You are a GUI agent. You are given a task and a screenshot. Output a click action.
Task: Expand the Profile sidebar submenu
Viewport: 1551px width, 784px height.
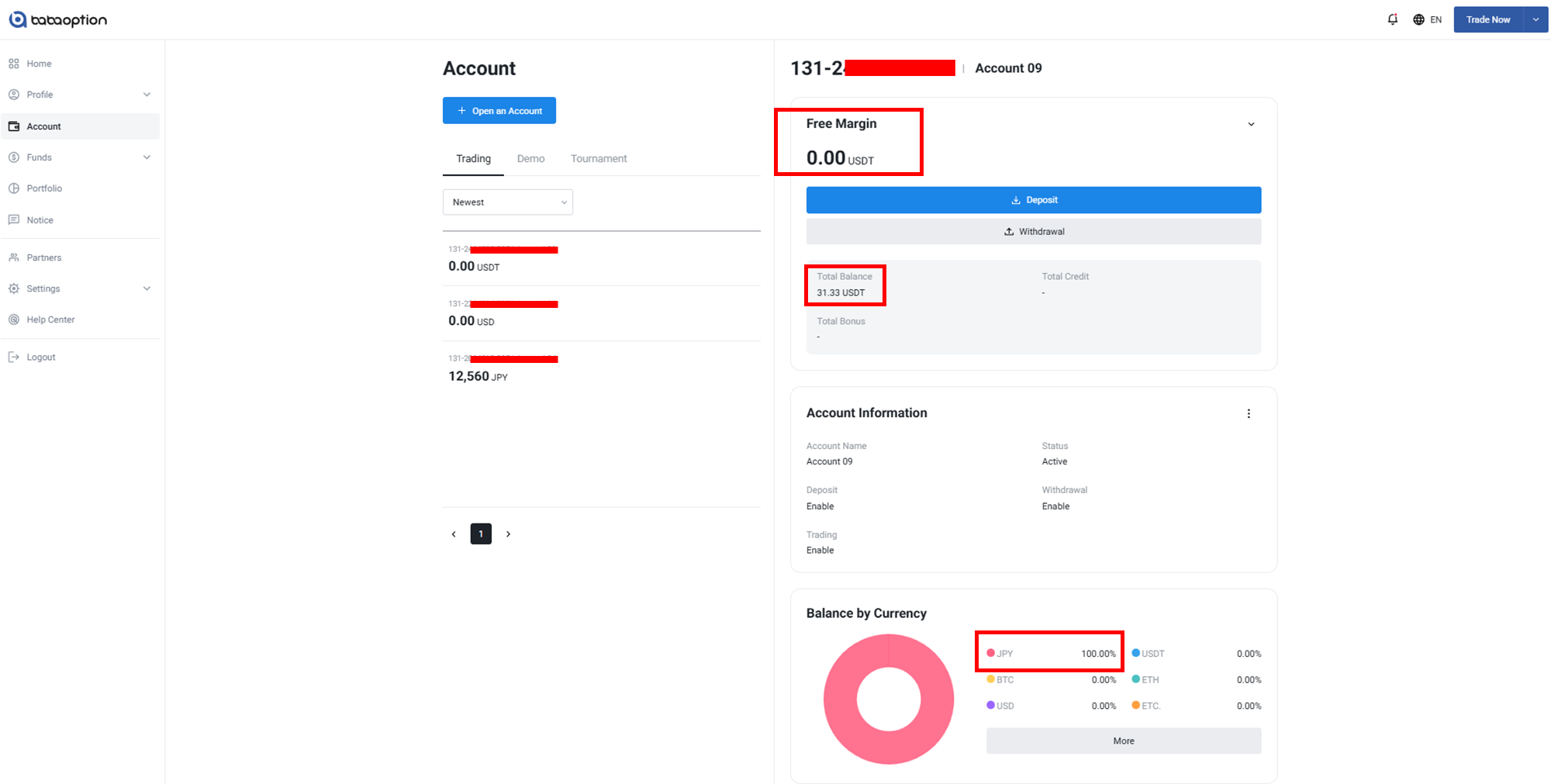coord(147,95)
